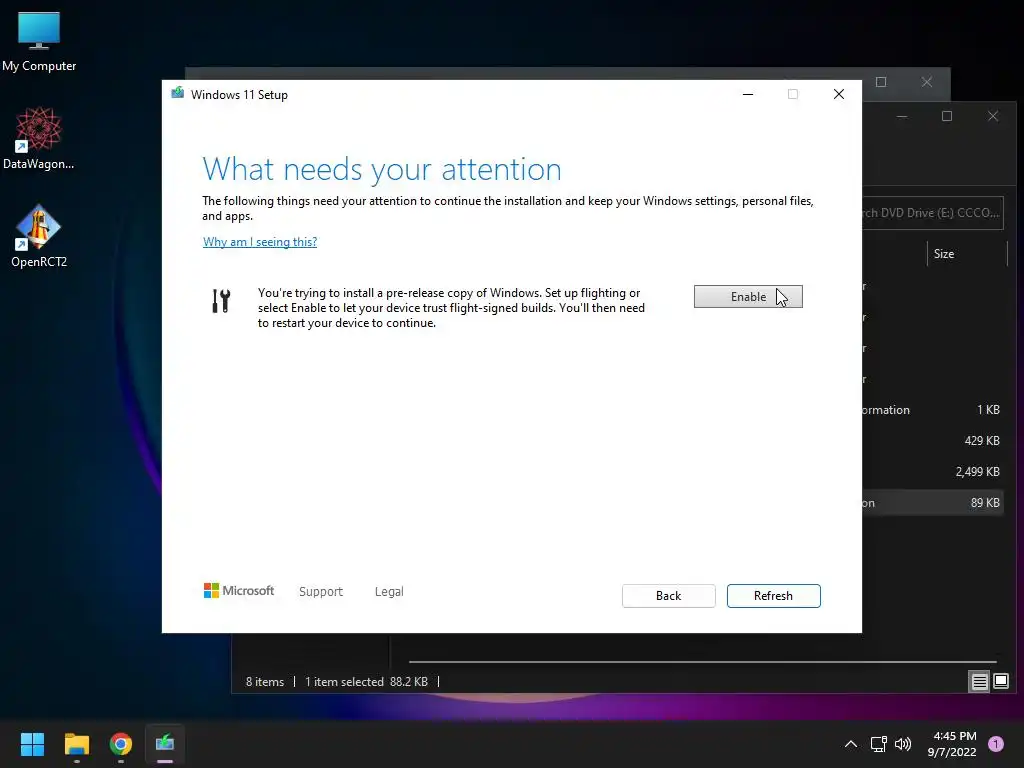
Task: Click the wrench and screwdriver tools icon
Action: point(221,300)
